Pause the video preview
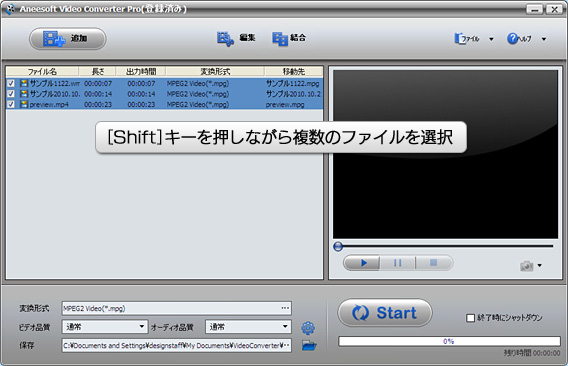568x366 pixels. pyautogui.click(x=397, y=263)
